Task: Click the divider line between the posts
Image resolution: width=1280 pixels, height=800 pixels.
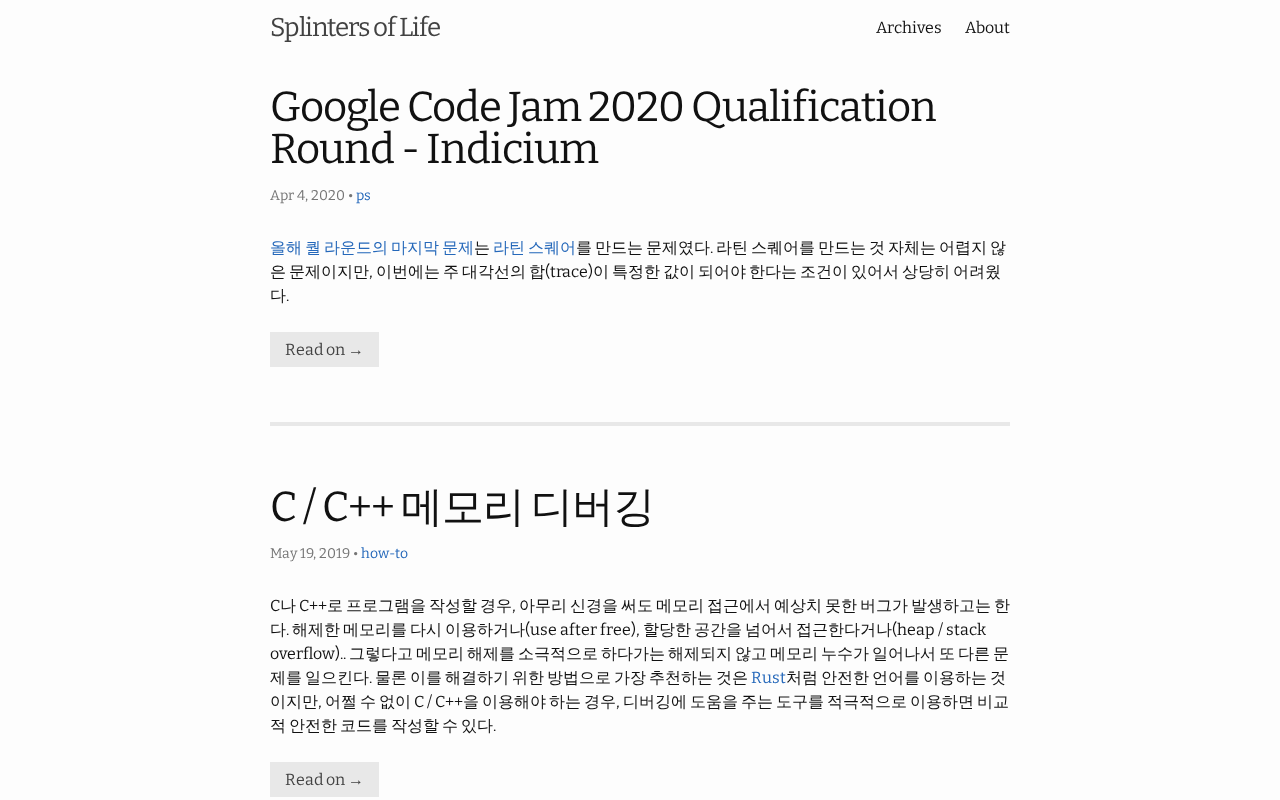Action: [640, 424]
